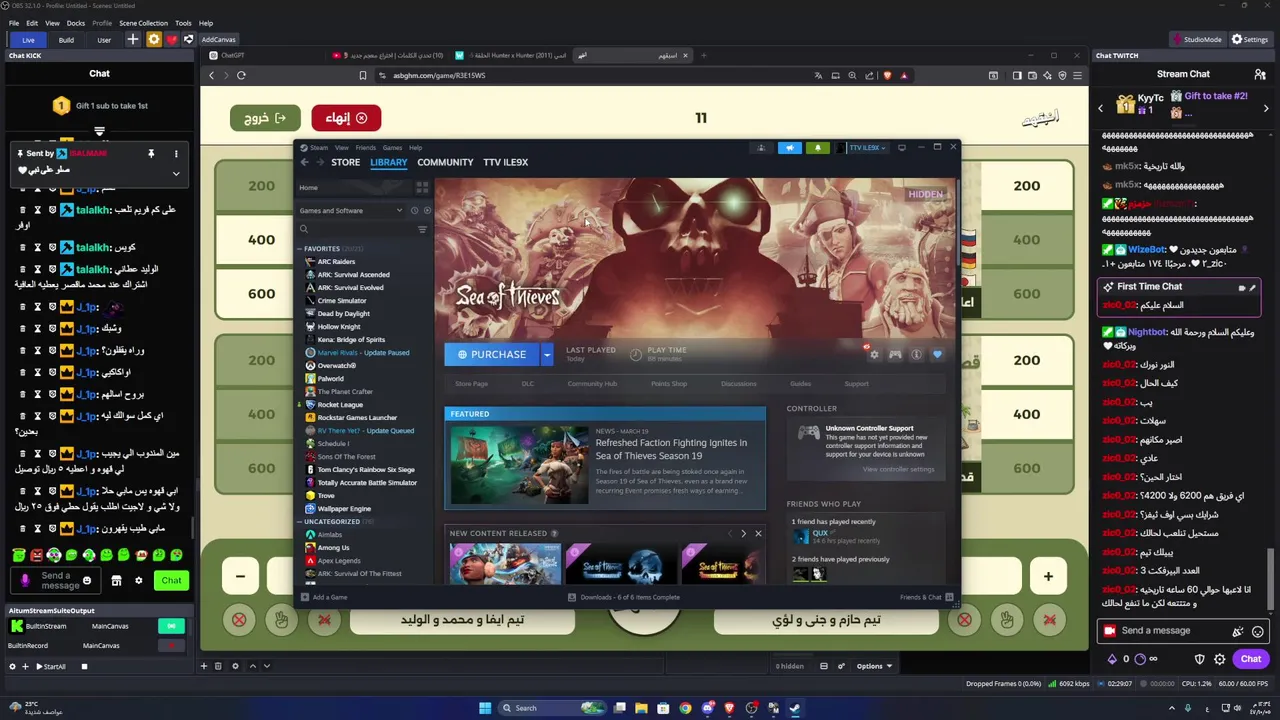This screenshot has height=720, width=1280.
Task: Toggle Brave sidebar panel
Action: pos(1017,75)
